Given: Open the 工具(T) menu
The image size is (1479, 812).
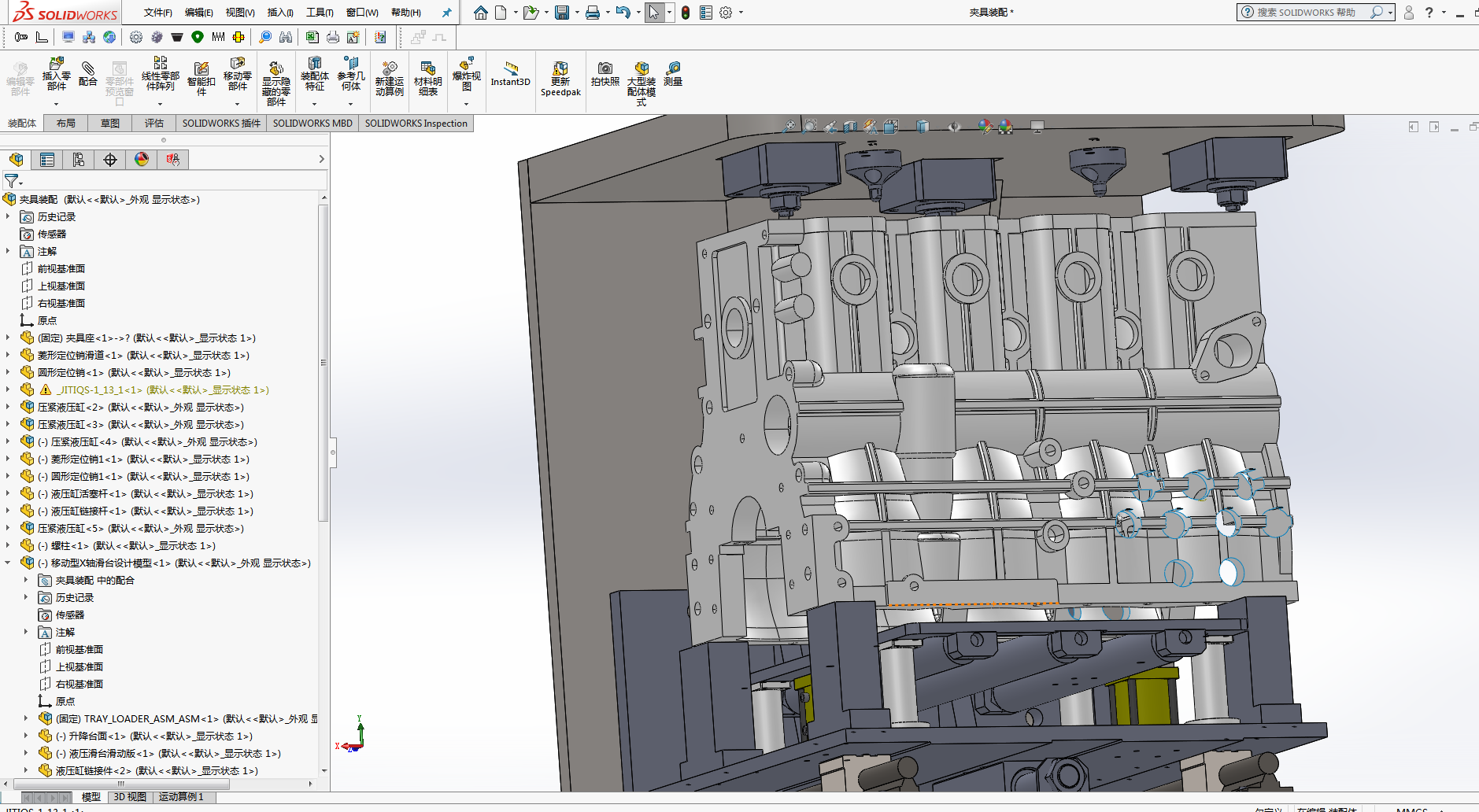Looking at the screenshot, I should [x=320, y=13].
